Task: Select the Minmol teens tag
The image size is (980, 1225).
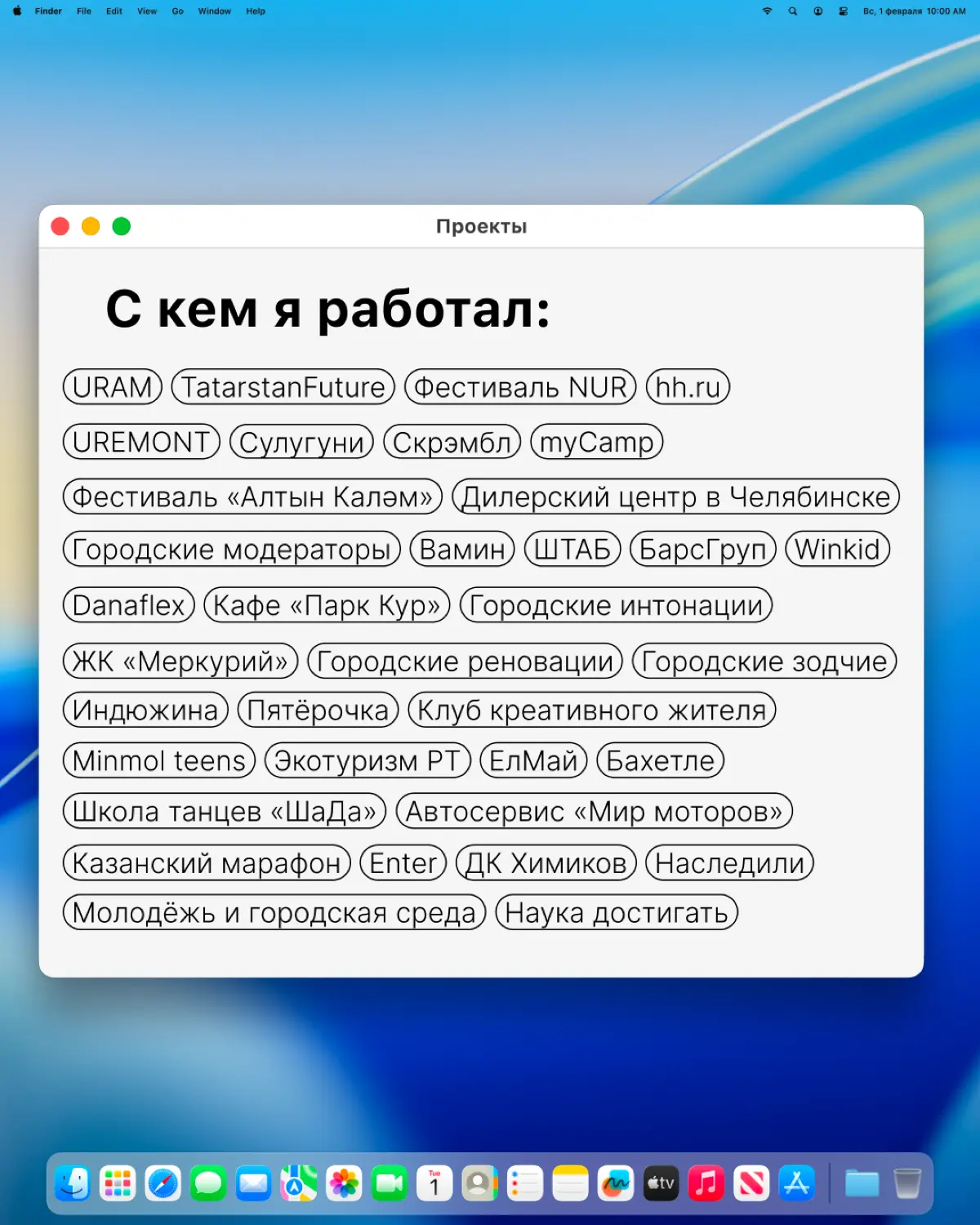Action: pyautogui.click(x=159, y=760)
